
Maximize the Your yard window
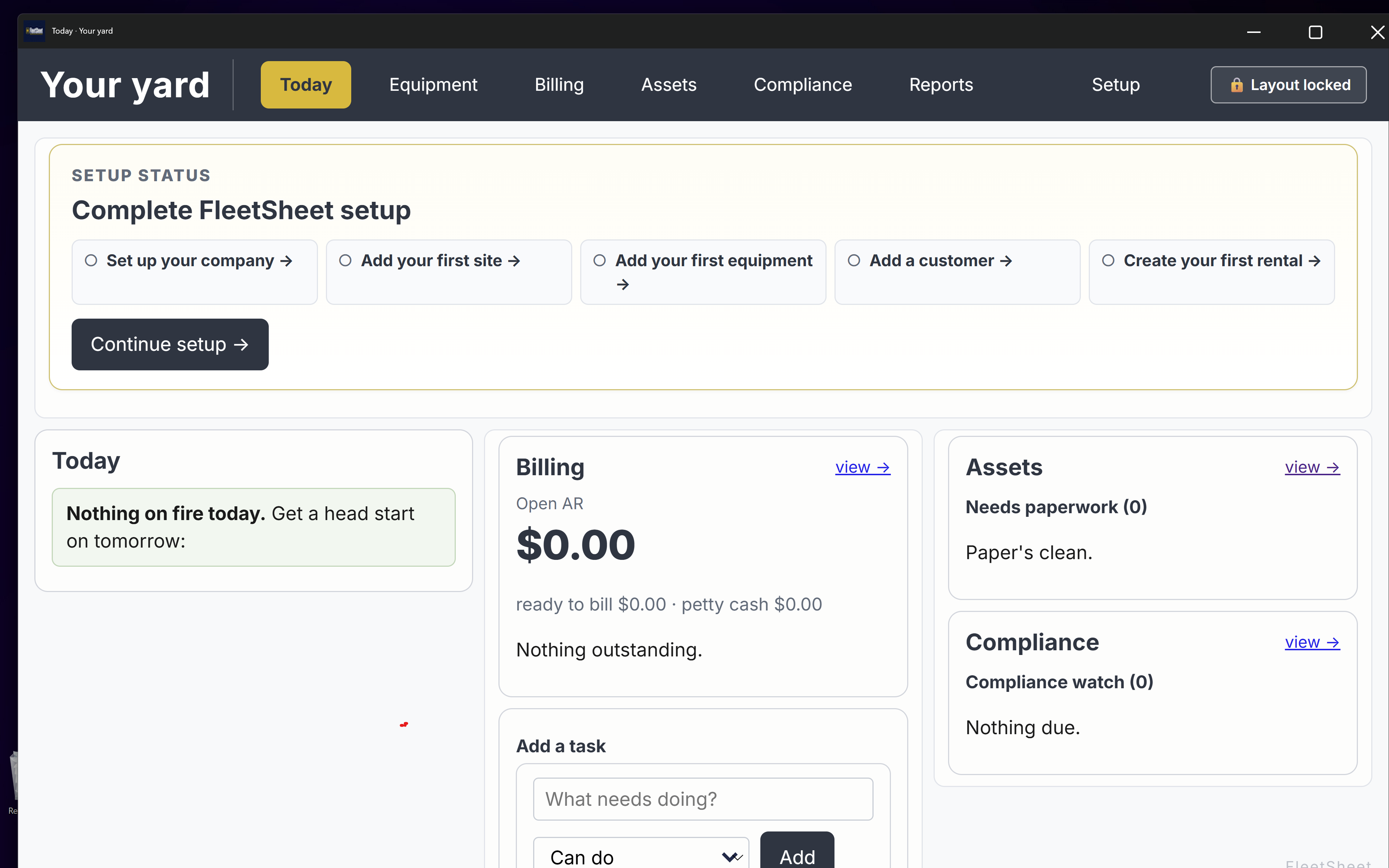click(x=1315, y=32)
